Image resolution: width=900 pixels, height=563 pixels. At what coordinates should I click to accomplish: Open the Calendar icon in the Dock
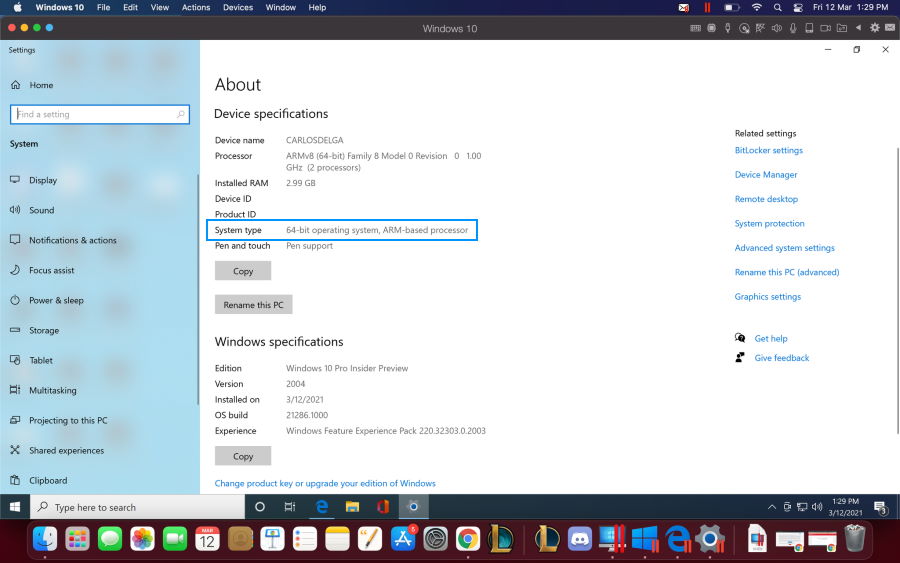pyautogui.click(x=207, y=539)
